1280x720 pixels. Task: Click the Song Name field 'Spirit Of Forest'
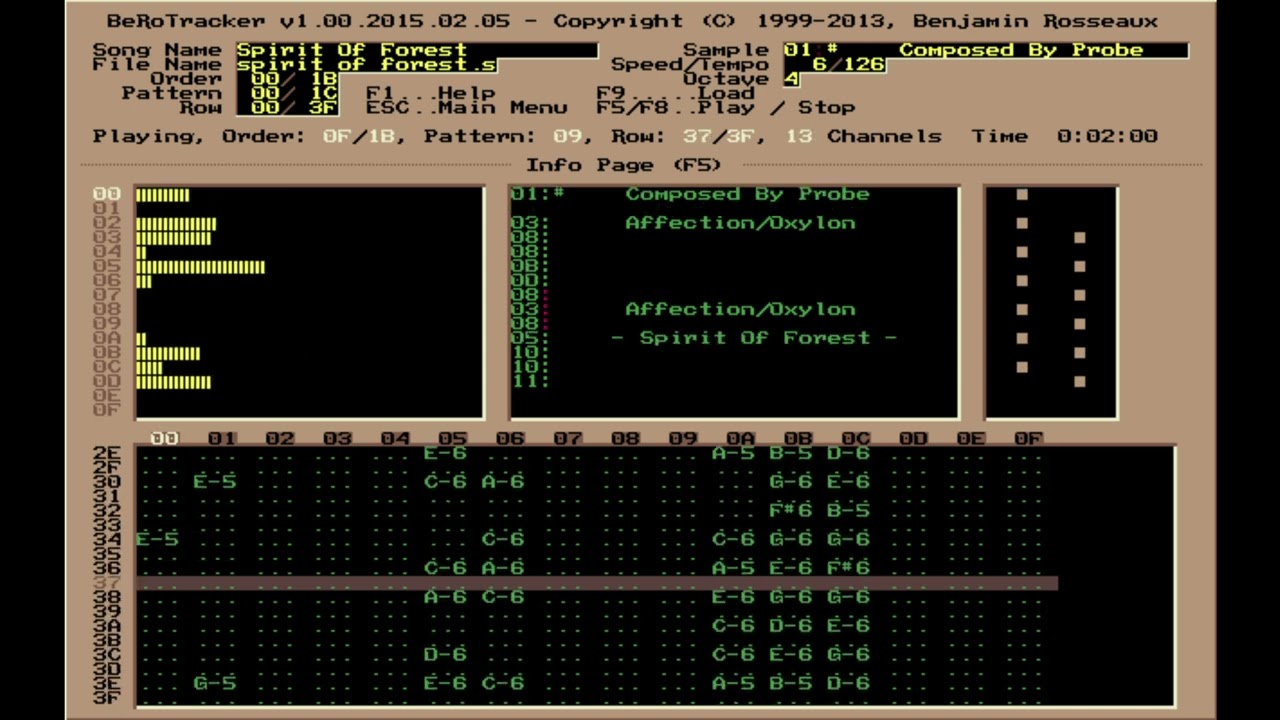[x=417, y=50]
